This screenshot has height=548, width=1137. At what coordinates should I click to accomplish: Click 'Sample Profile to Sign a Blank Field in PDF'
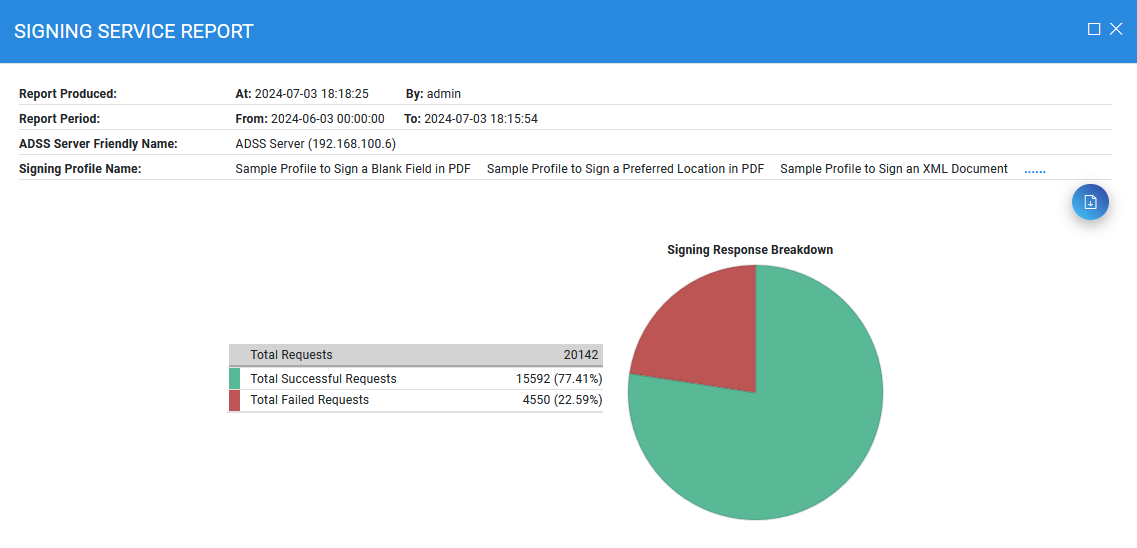pyautogui.click(x=353, y=169)
